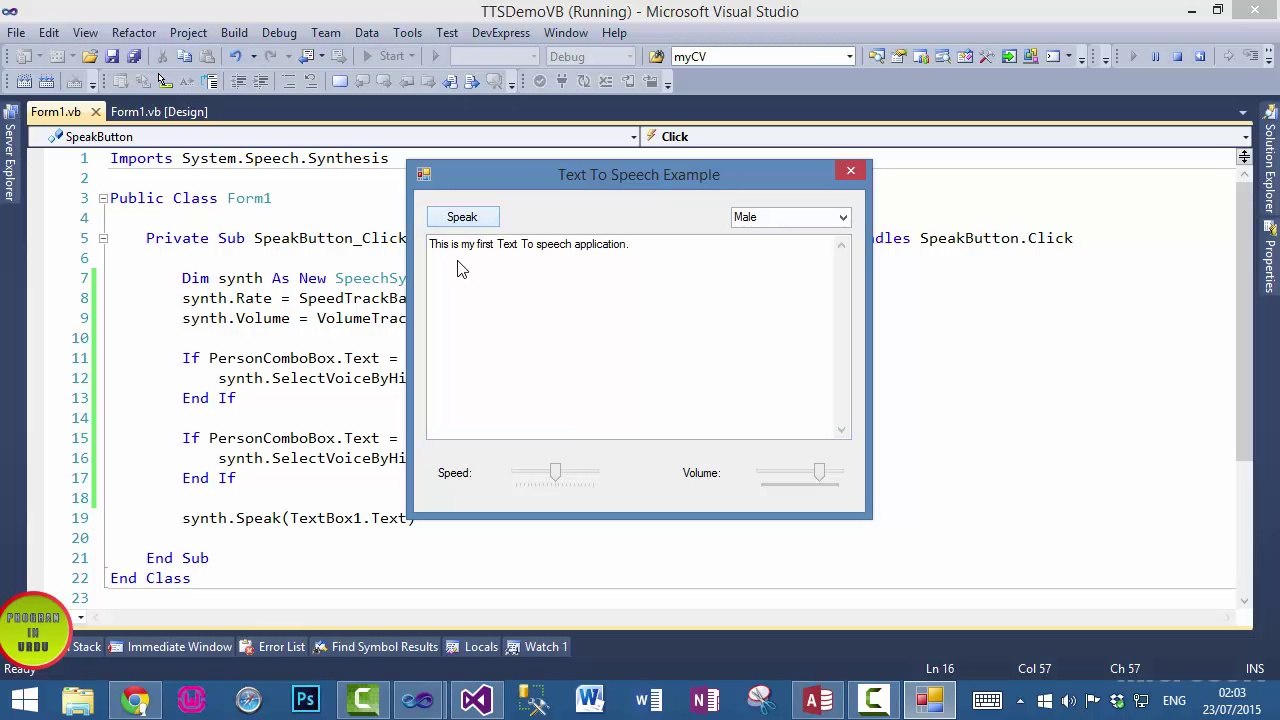This screenshot has height=720, width=1280.
Task: Open the document tab list dropdown arrow
Action: (1243, 113)
